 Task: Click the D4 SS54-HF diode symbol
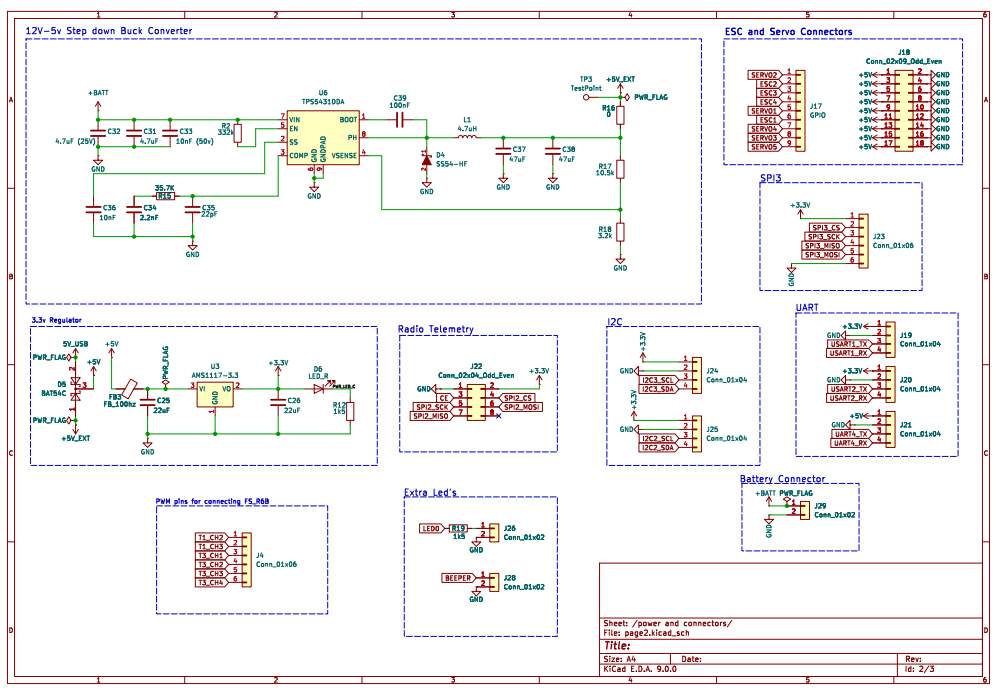[427, 158]
